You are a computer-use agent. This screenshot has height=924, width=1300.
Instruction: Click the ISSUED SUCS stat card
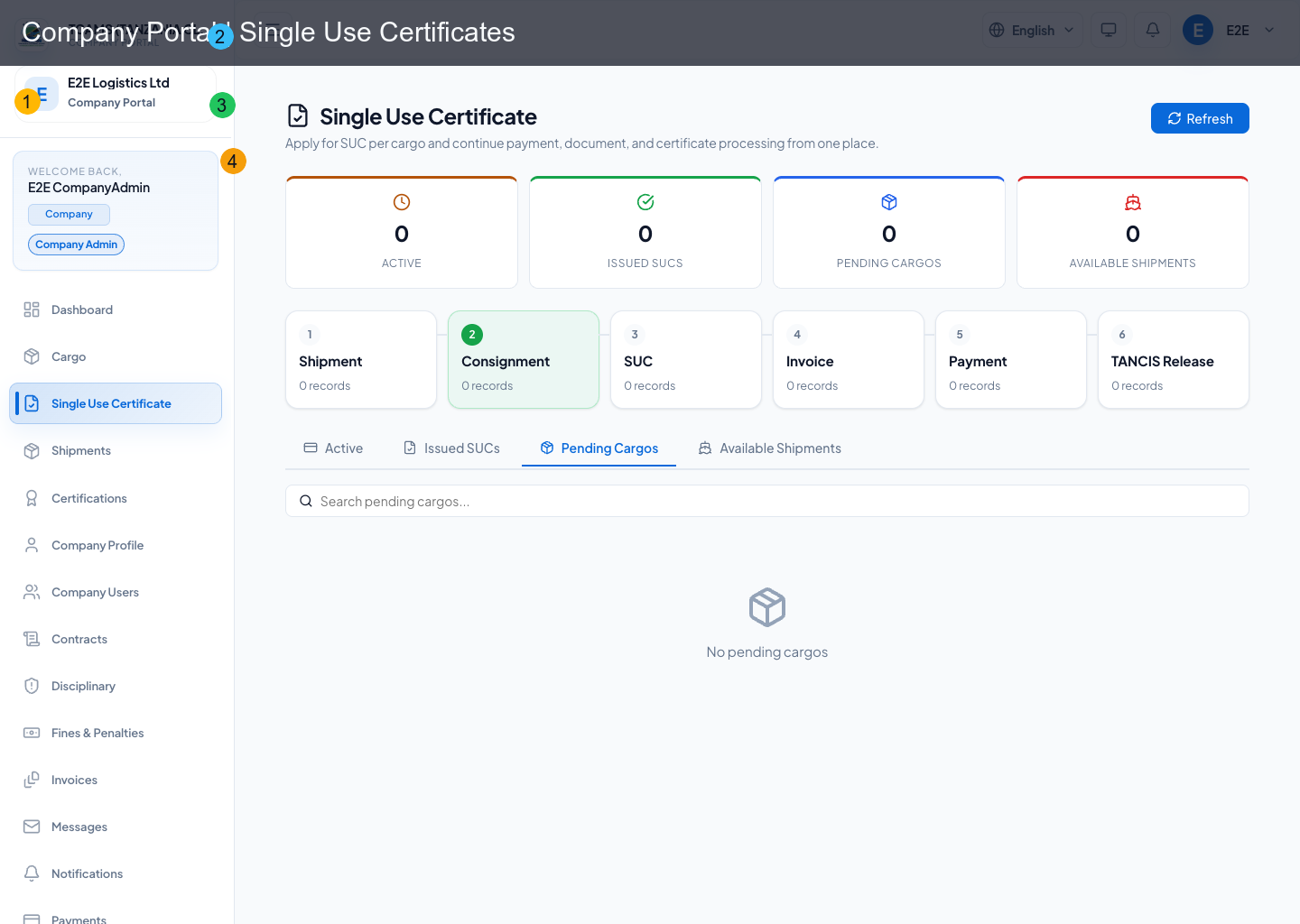click(645, 232)
